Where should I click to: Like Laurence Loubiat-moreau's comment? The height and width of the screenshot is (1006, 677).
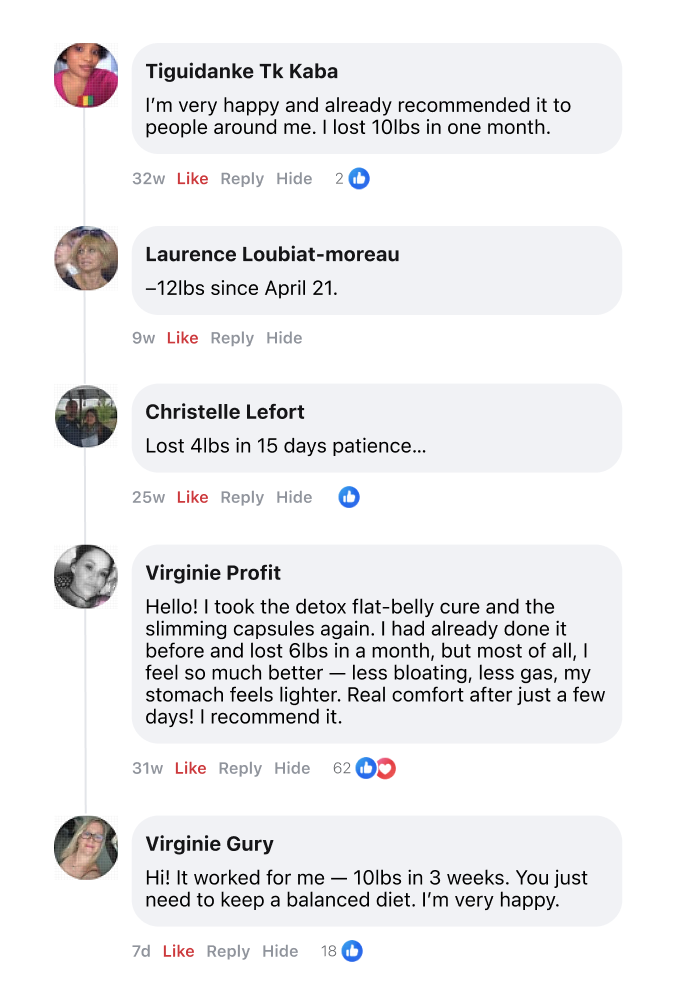182,338
